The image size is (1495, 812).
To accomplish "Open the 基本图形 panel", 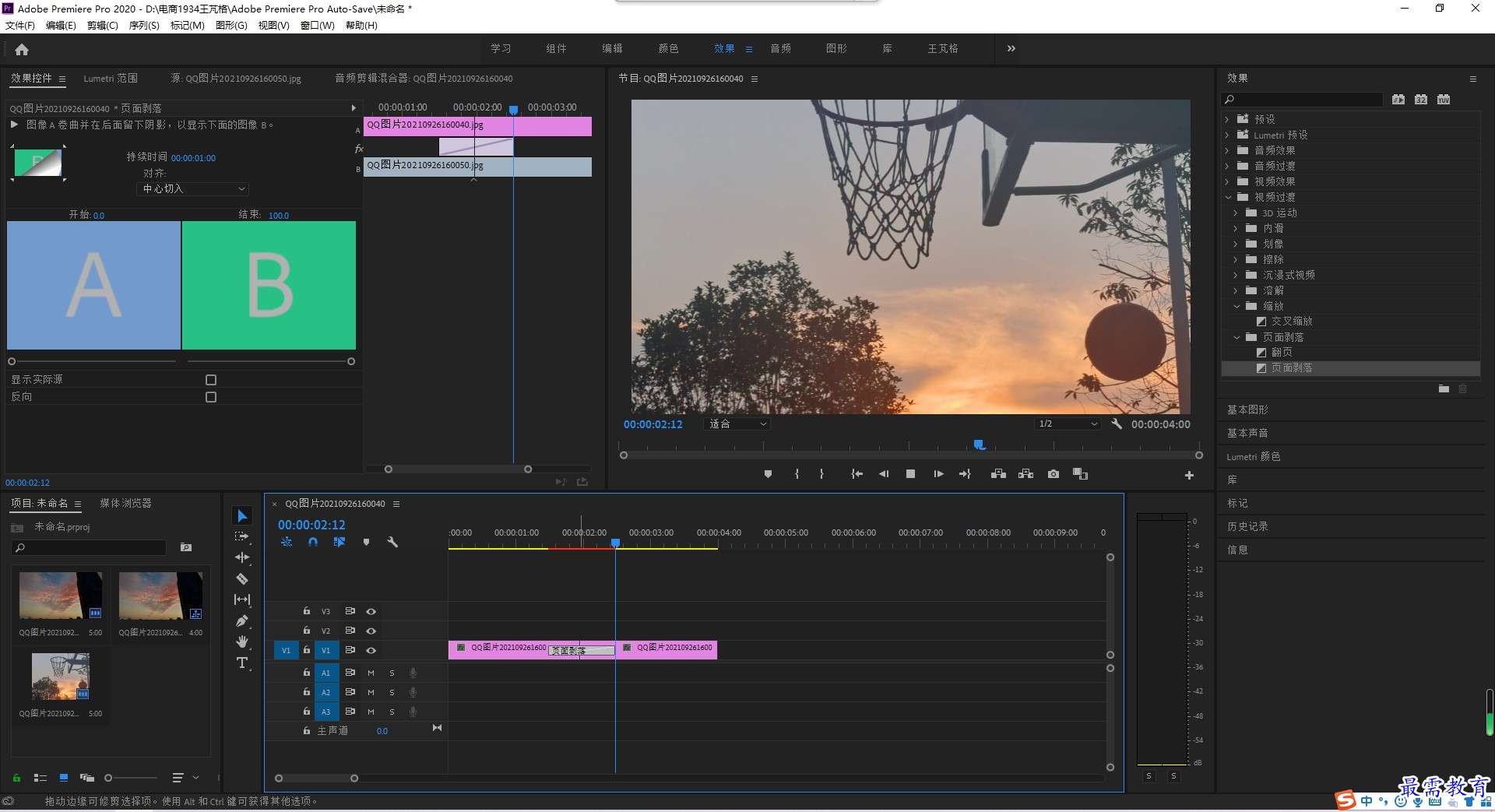I will coord(1247,410).
